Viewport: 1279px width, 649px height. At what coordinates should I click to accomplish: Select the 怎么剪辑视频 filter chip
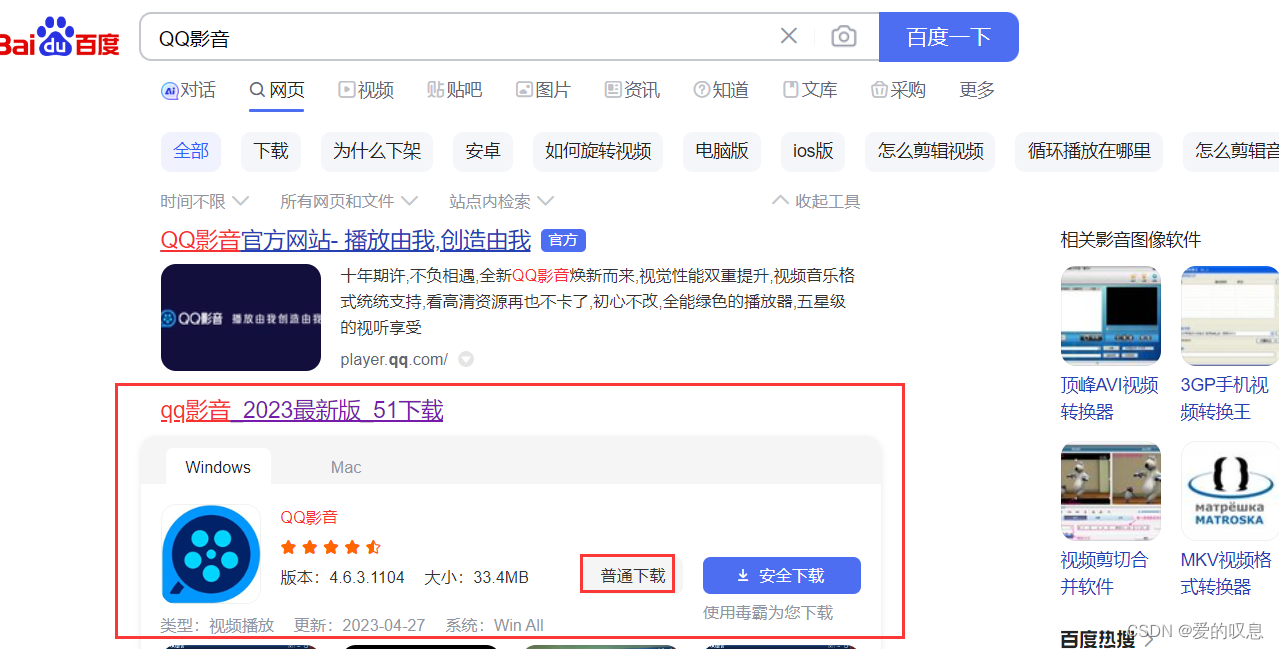(930, 151)
